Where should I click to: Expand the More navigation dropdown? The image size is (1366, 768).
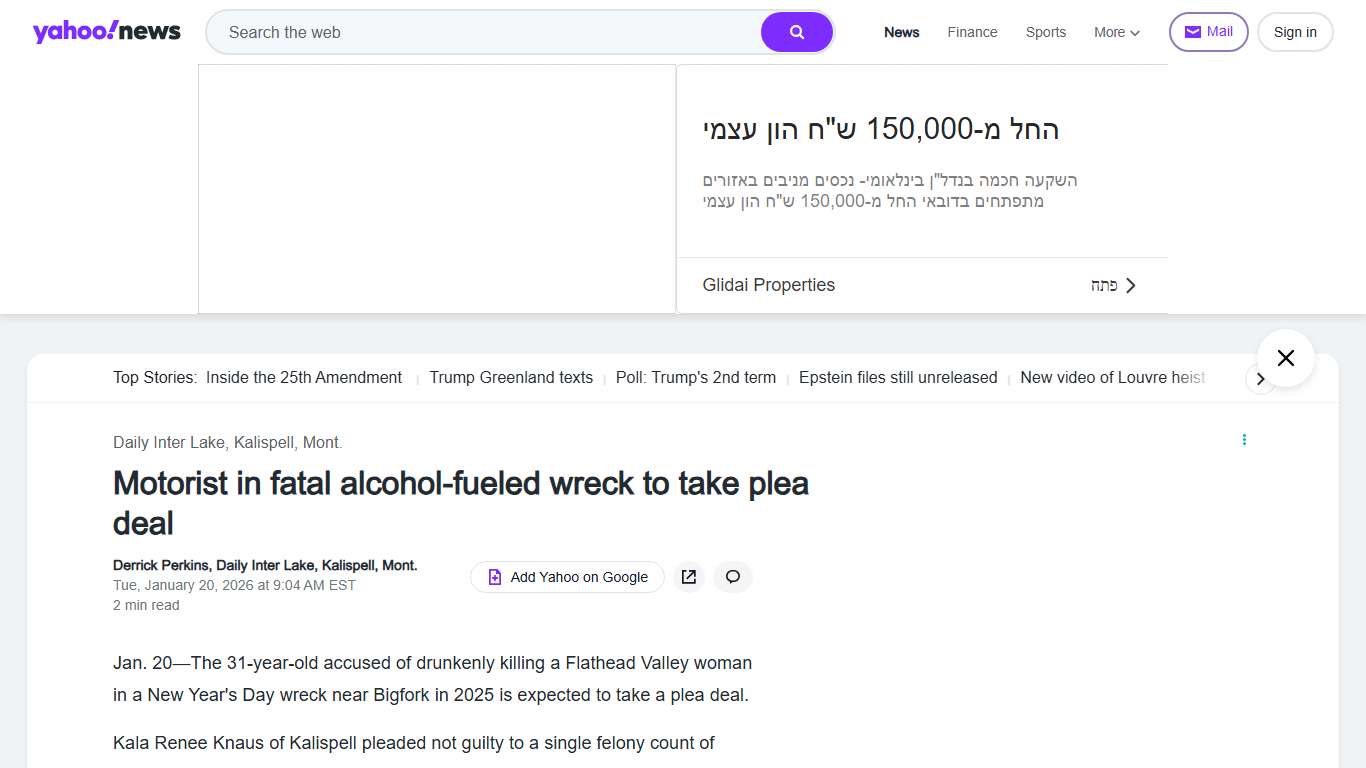1116,32
